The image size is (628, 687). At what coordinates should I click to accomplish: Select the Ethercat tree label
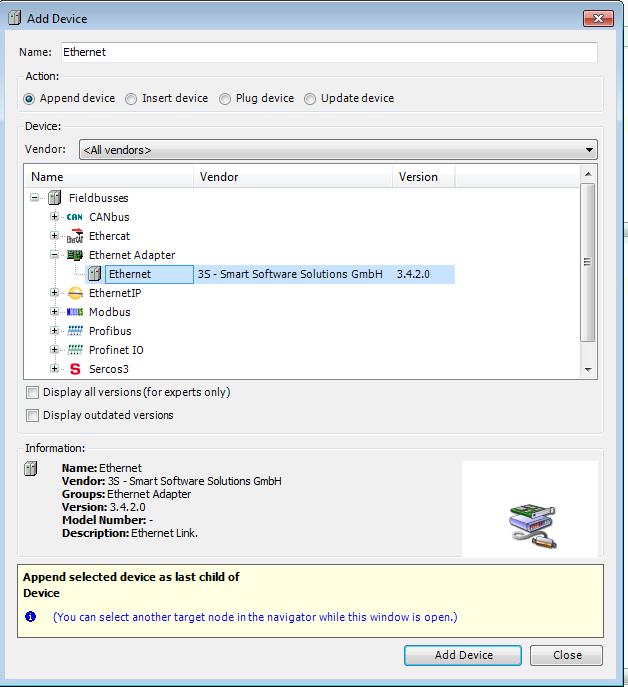click(110, 236)
